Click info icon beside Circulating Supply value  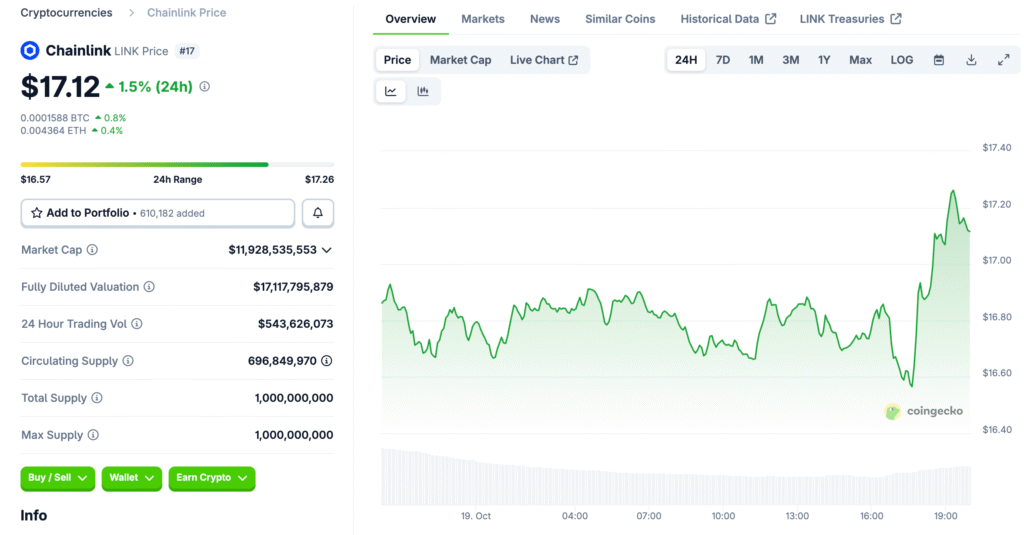coord(327,361)
